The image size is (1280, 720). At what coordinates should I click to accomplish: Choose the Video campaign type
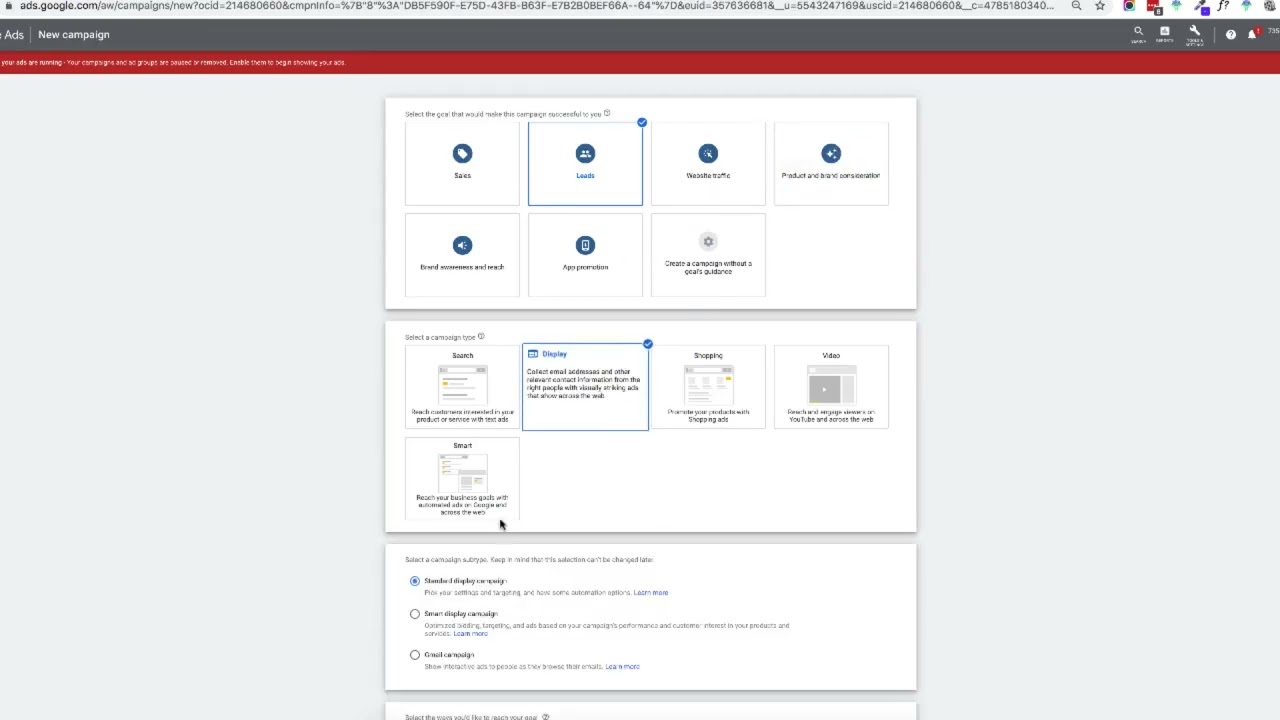pos(831,387)
